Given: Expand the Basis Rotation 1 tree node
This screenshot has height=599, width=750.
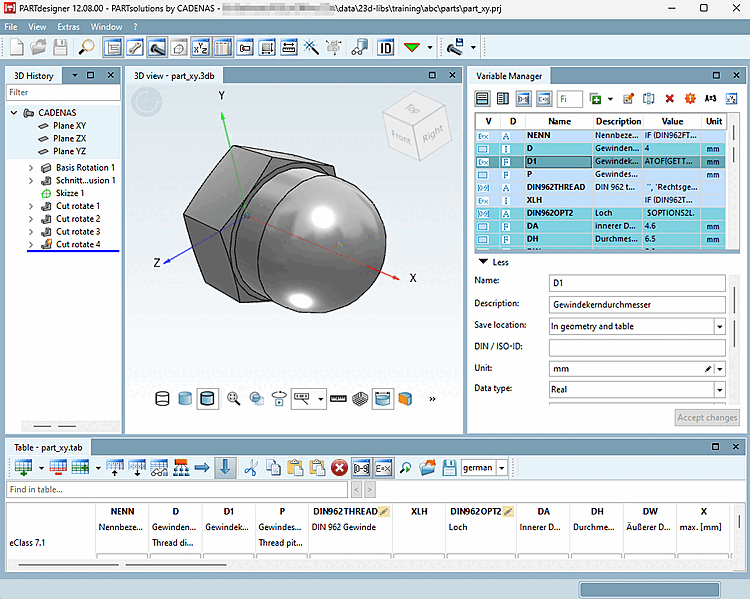Looking at the screenshot, I should point(30,168).
